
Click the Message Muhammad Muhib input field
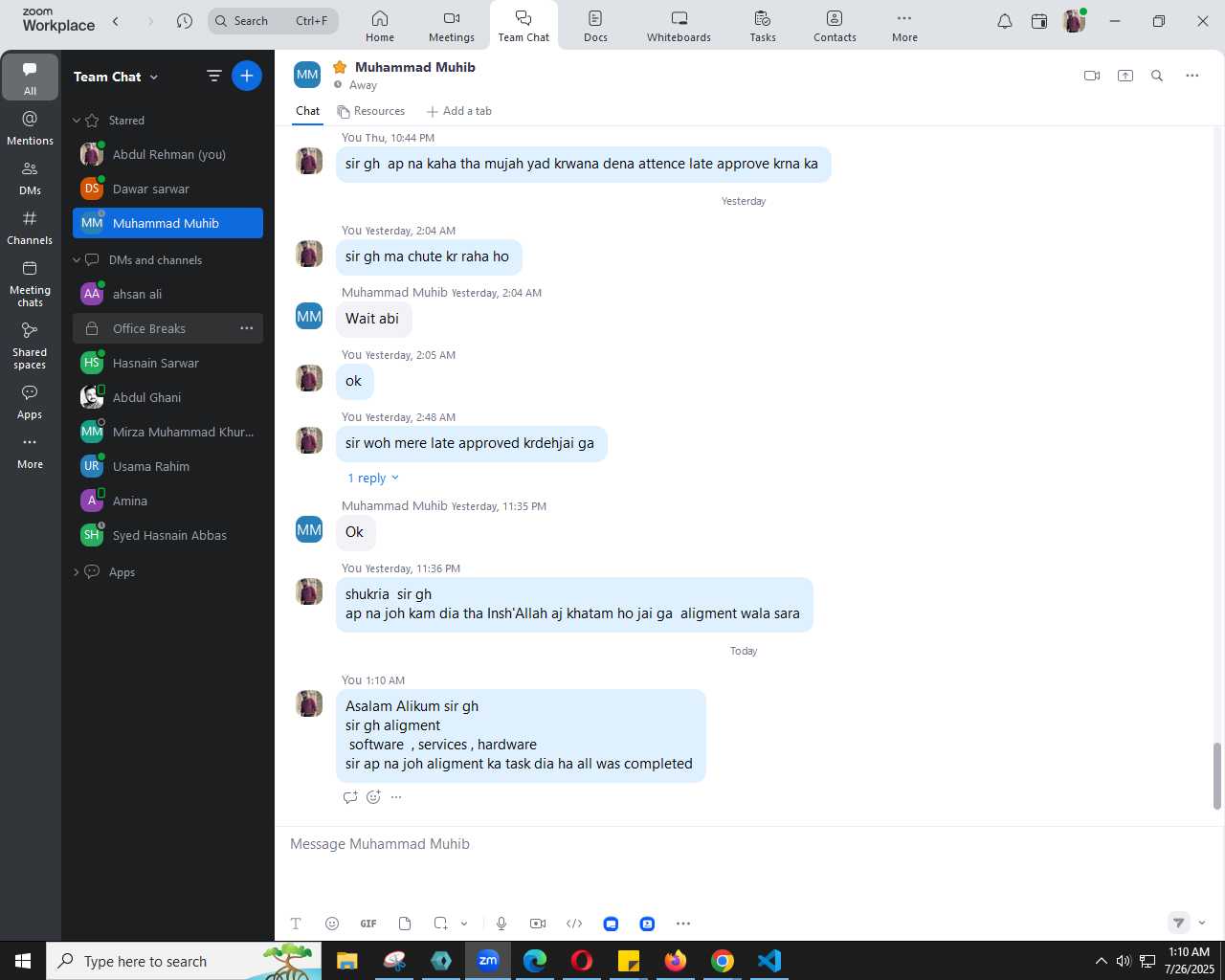pyautogui.click(x=746, y=844)
